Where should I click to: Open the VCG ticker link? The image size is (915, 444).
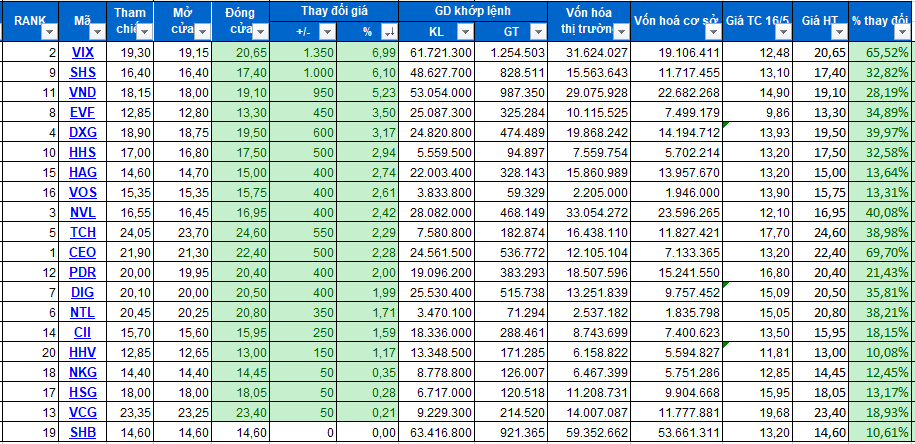point(83,412)
